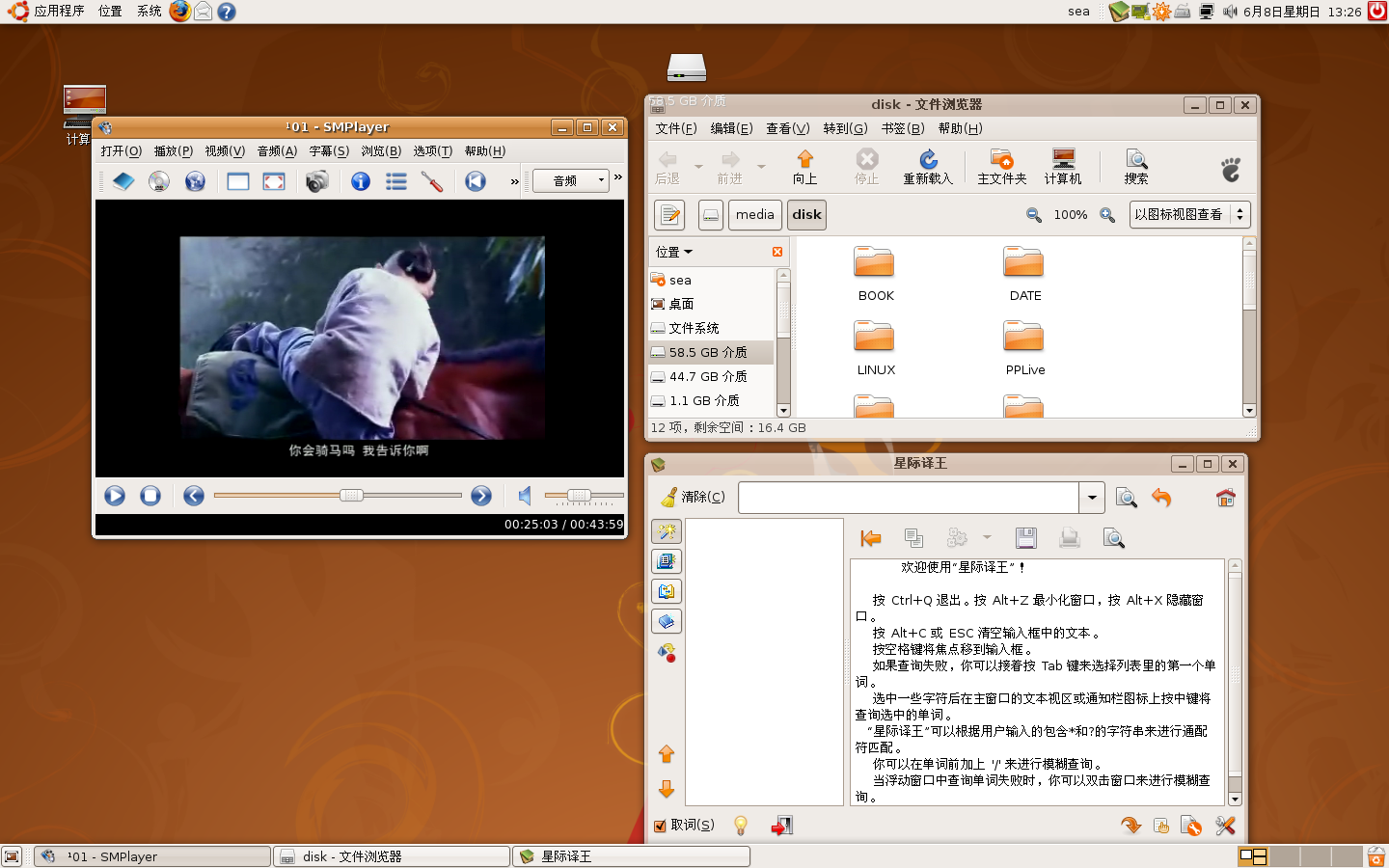Stop playback in SMPlayer
The image size is (1389, 868).
click(150, 496)
